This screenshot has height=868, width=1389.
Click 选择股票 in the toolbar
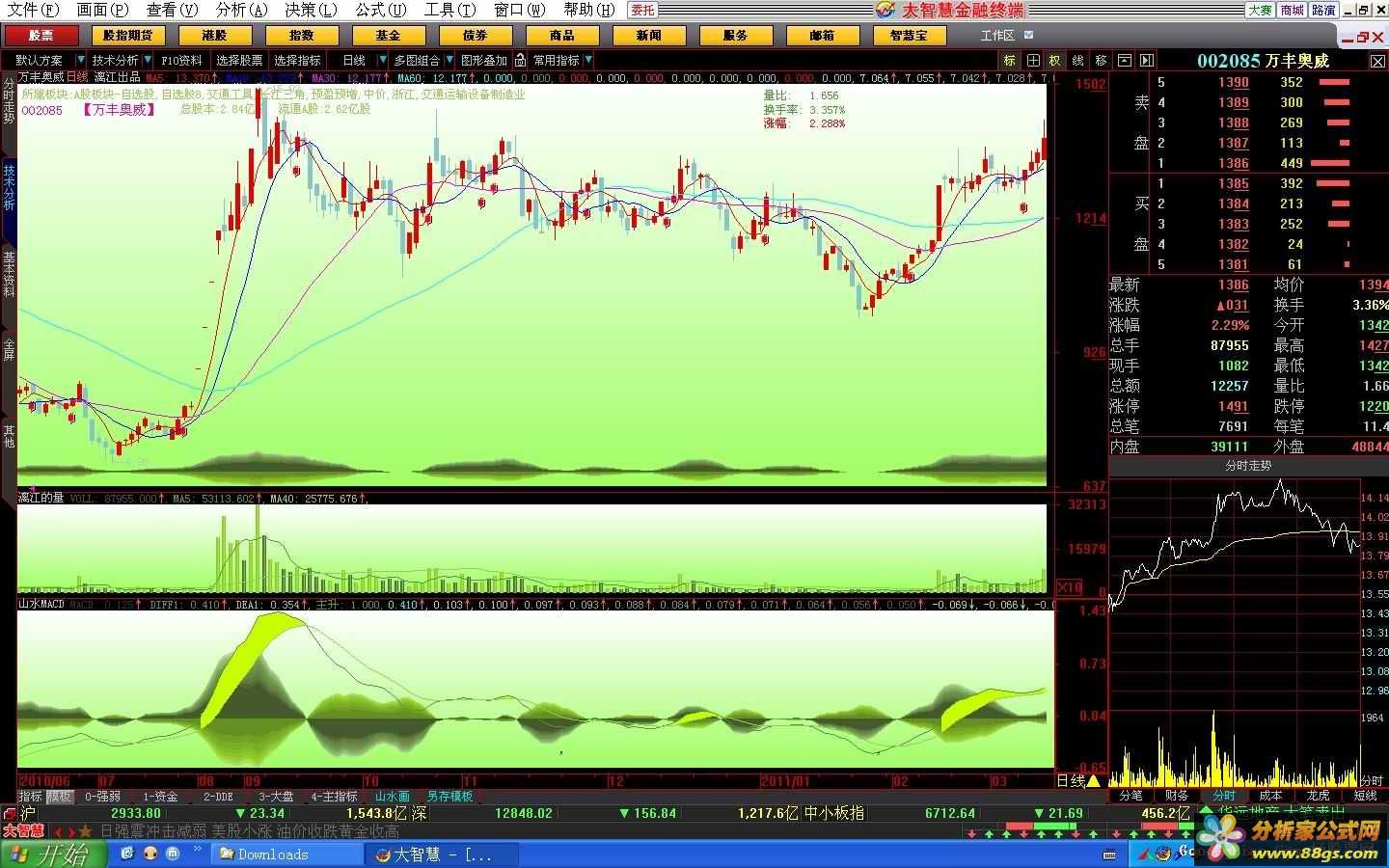click(239, 60)
